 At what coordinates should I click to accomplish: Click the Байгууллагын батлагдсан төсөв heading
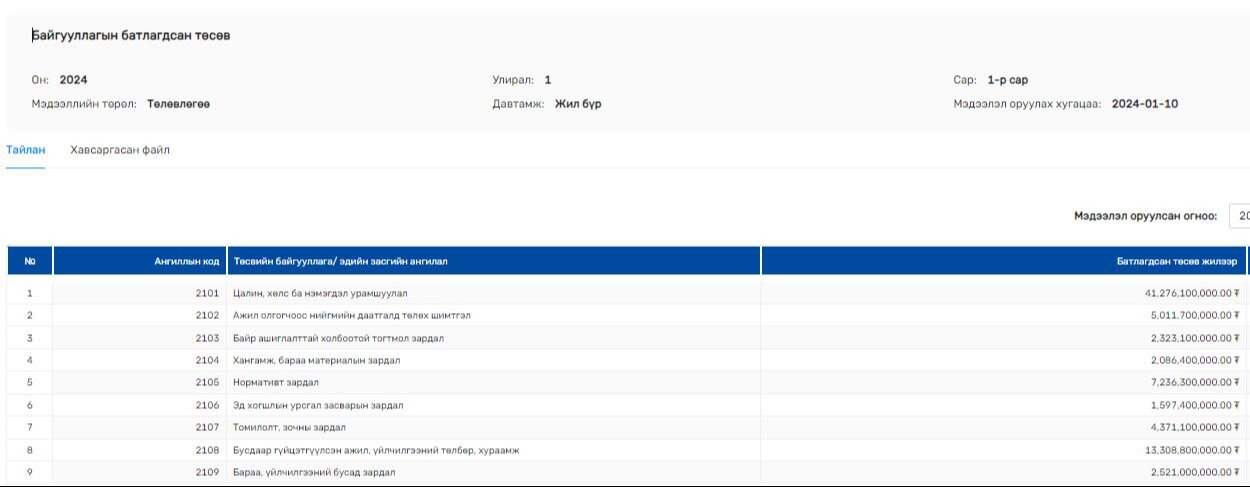(131, 36)
